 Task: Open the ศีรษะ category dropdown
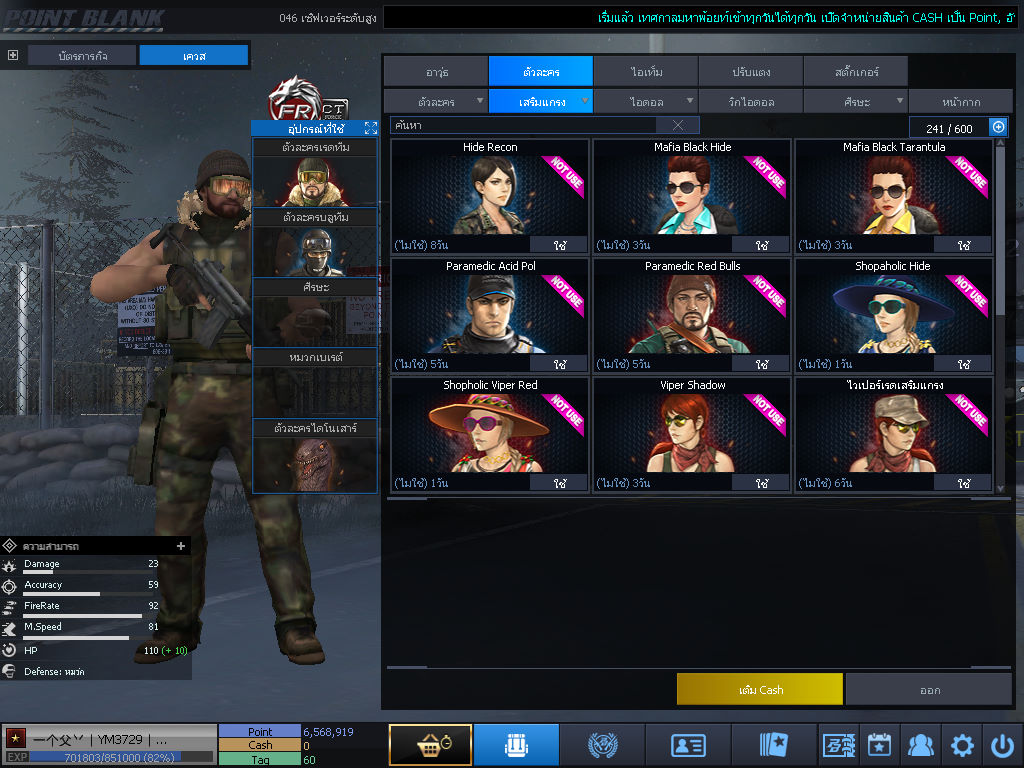tap(855, 101)
